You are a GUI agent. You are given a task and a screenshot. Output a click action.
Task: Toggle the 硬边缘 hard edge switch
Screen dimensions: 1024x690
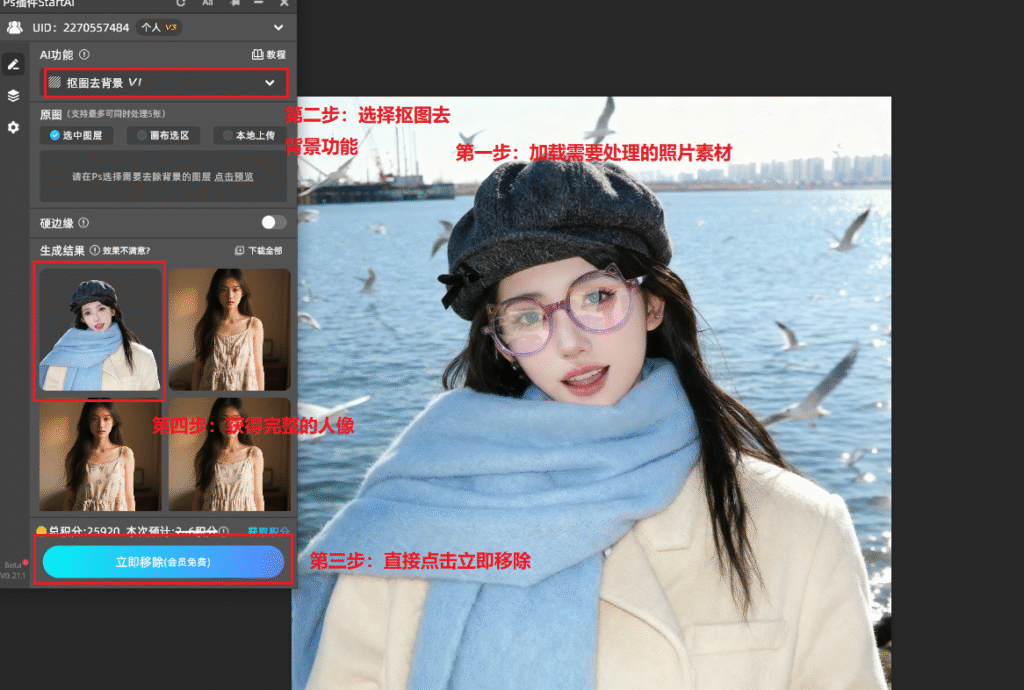click(x=273, y=223)
